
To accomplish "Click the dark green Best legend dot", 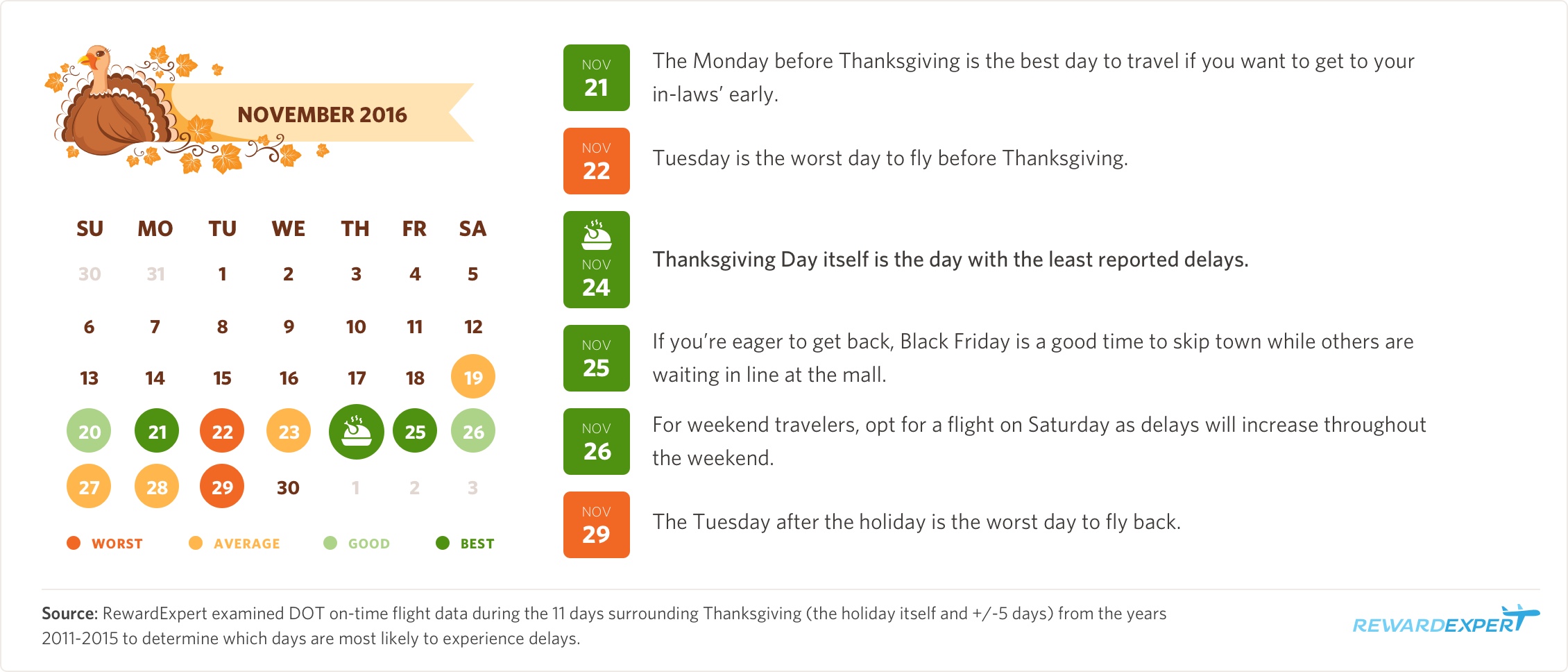I will click(443, 543).
